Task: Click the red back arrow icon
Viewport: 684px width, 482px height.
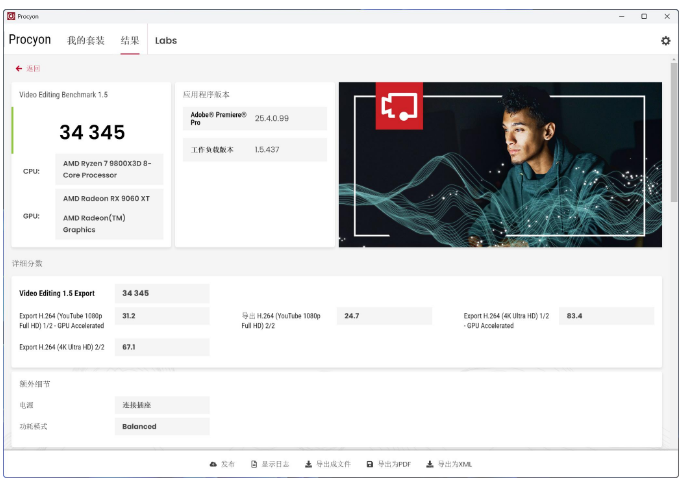Action: pos(19,69)
